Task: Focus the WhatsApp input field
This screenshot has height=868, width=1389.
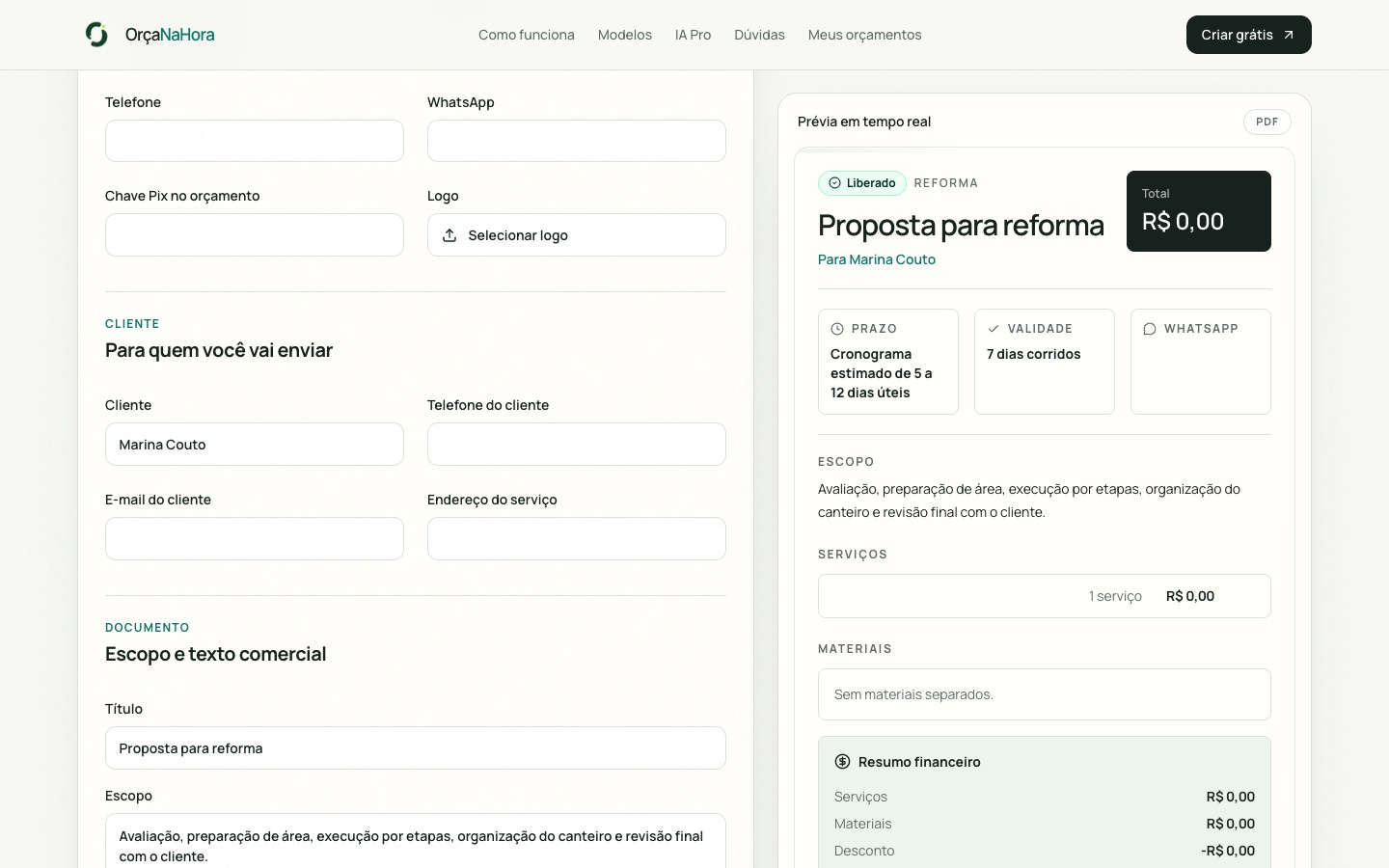Action: click(x=577, y=141)
